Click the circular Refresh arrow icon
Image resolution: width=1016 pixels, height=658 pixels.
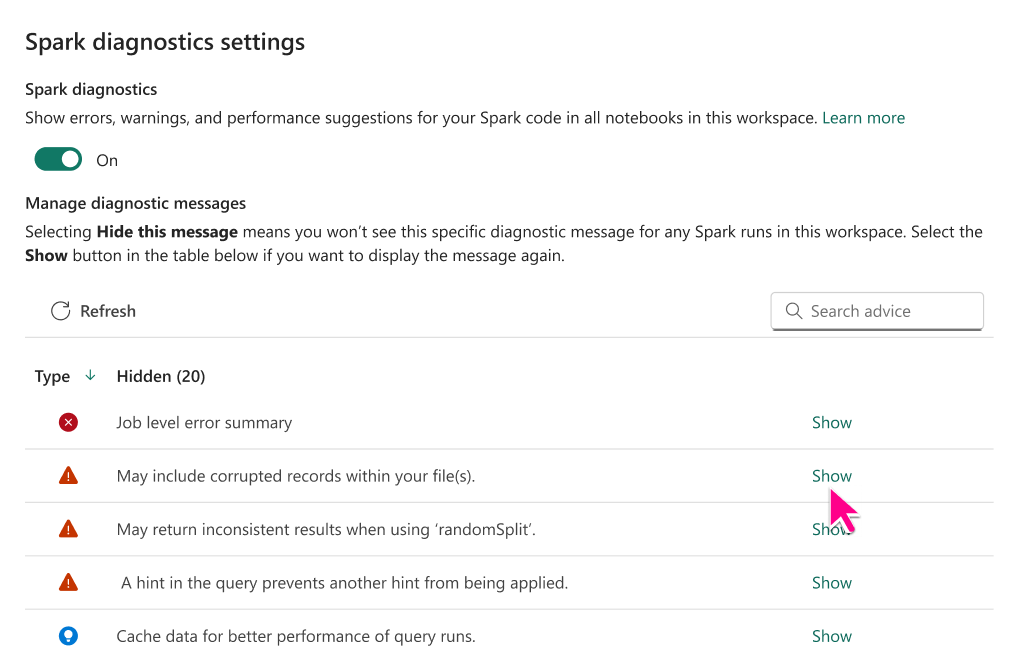[60, 311]
